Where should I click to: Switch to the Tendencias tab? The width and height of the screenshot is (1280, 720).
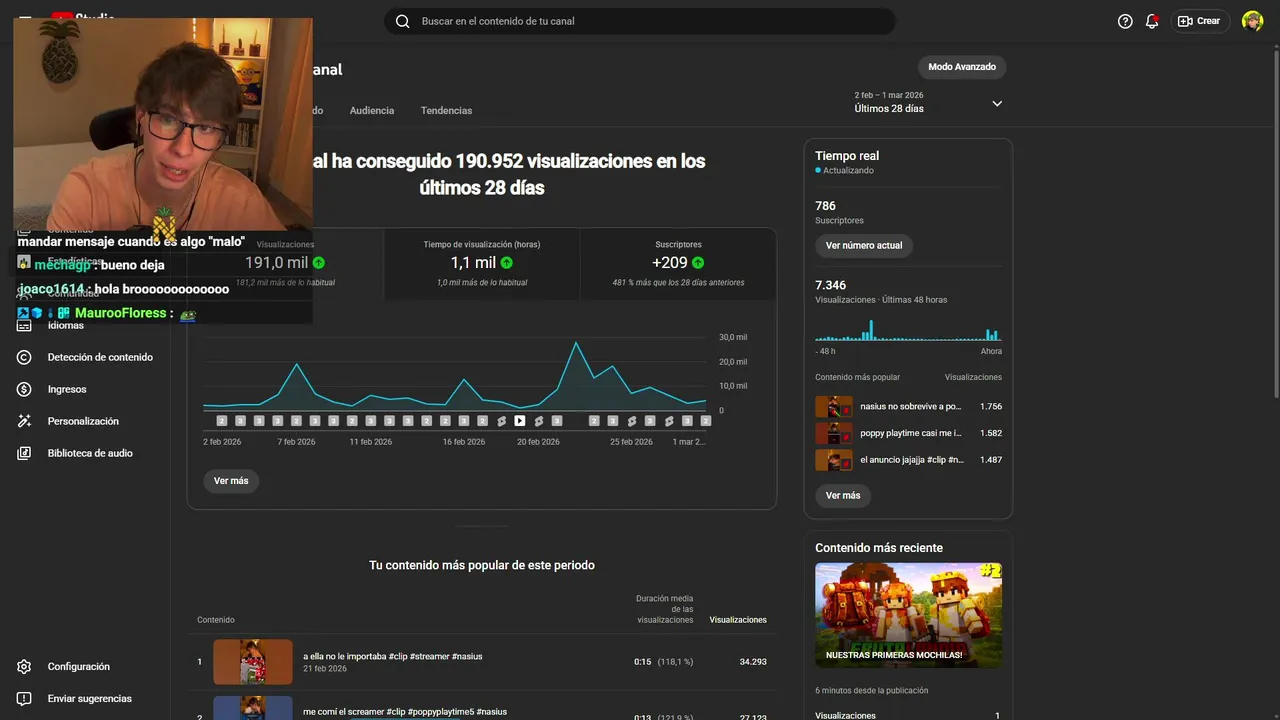(446, 110)
